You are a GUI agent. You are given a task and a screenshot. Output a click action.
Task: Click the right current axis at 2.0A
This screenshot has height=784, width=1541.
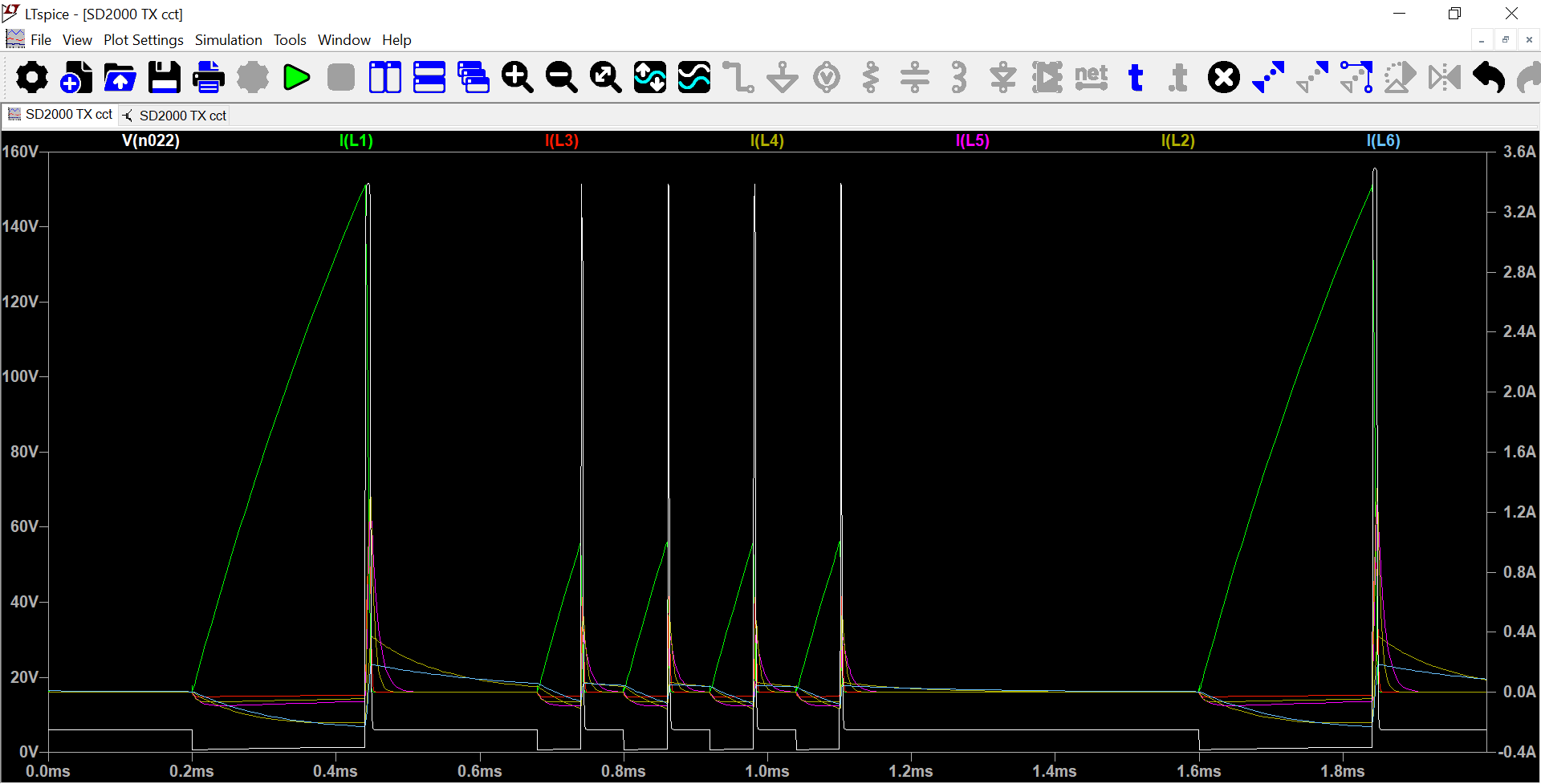tap(1519, 392)
